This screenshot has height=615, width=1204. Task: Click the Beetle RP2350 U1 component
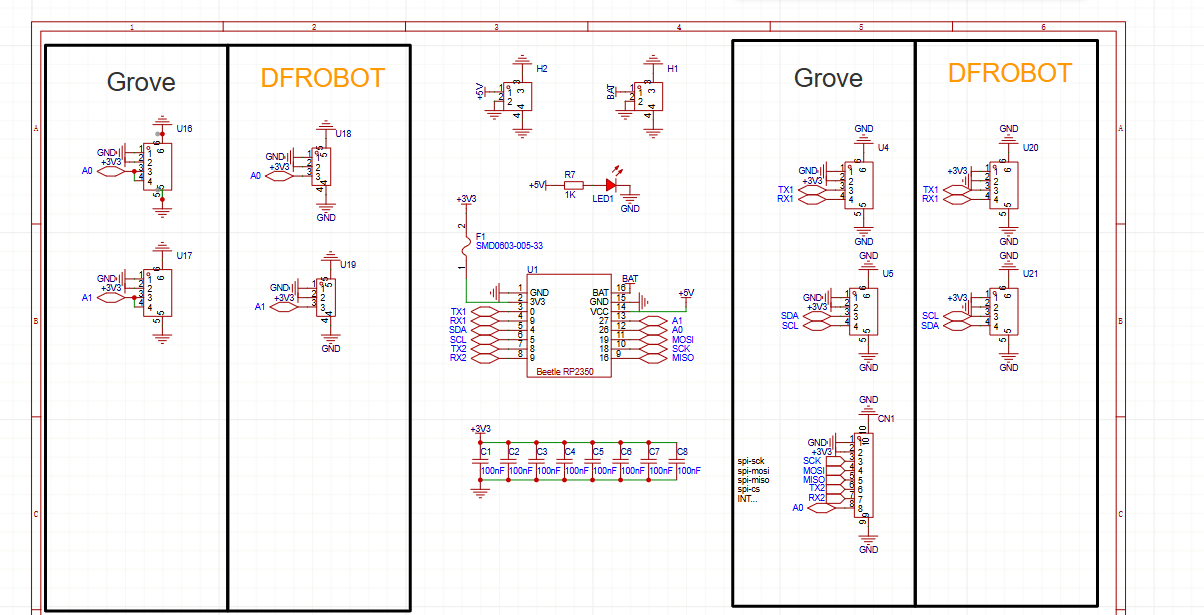570,326
